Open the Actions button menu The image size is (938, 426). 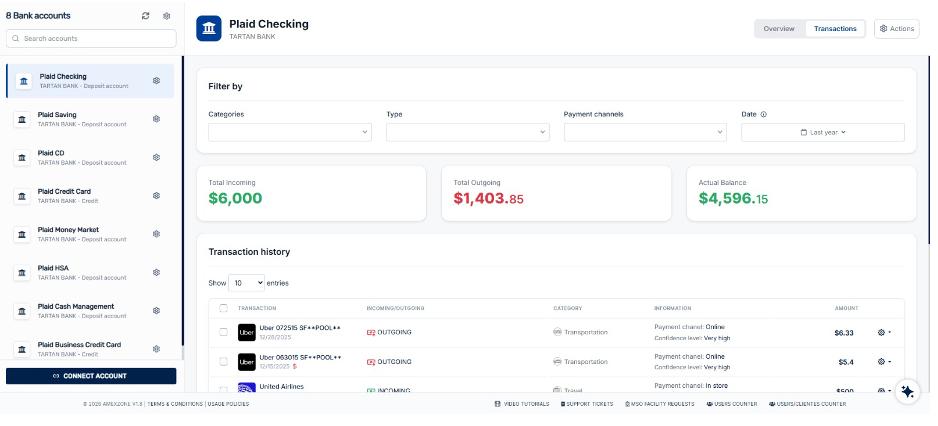click(896, 28)
